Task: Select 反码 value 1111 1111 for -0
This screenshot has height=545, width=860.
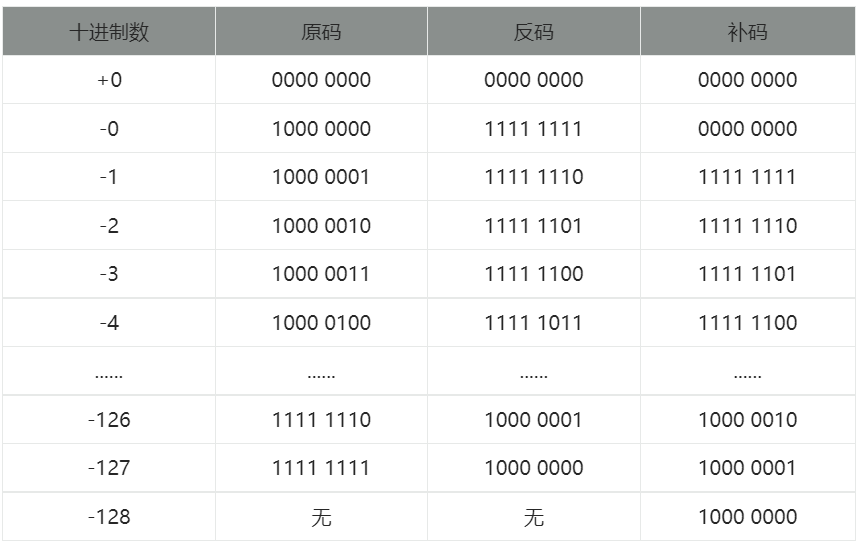Action: pyautogui.click(x=534, y=129)
